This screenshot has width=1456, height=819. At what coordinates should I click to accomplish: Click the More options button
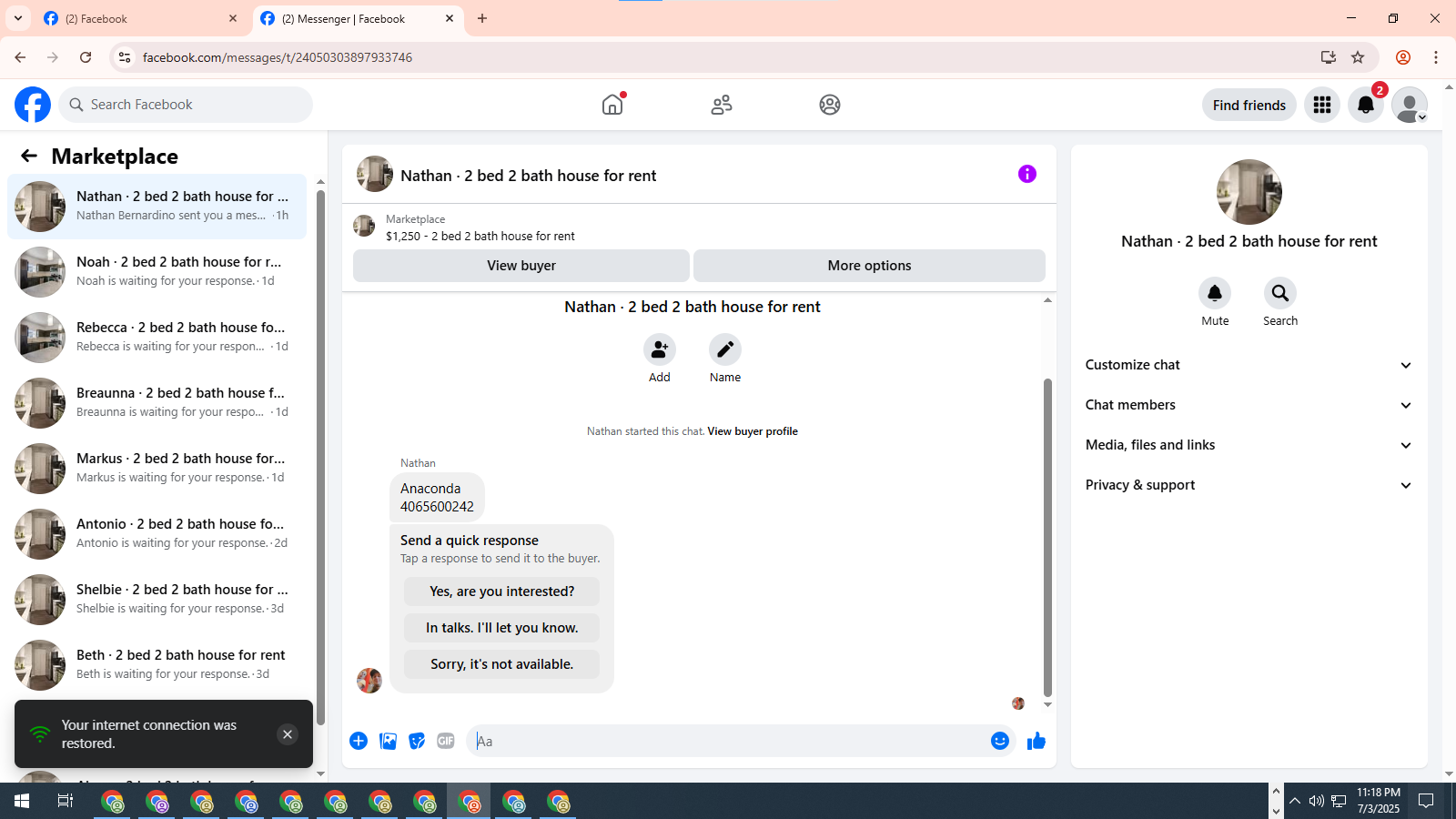coord(869,266)
